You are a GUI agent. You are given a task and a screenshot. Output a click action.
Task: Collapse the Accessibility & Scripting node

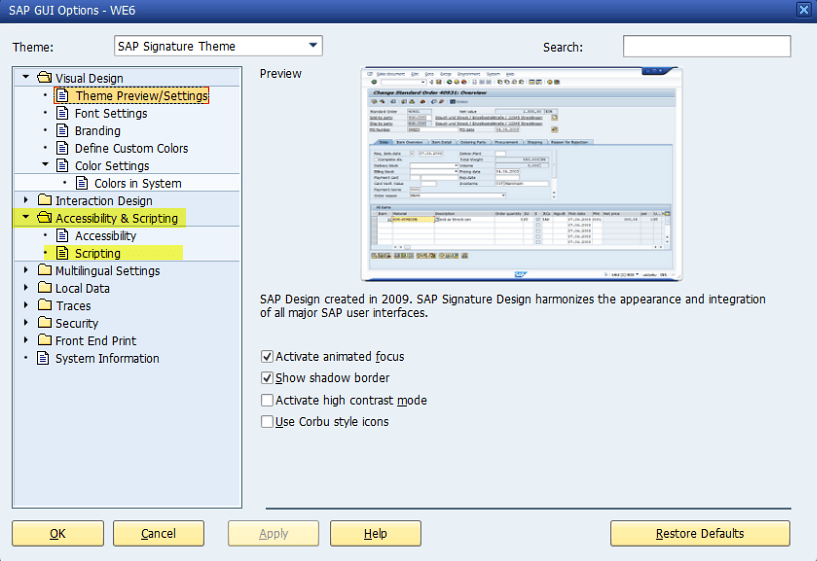(x=26, y=217)
